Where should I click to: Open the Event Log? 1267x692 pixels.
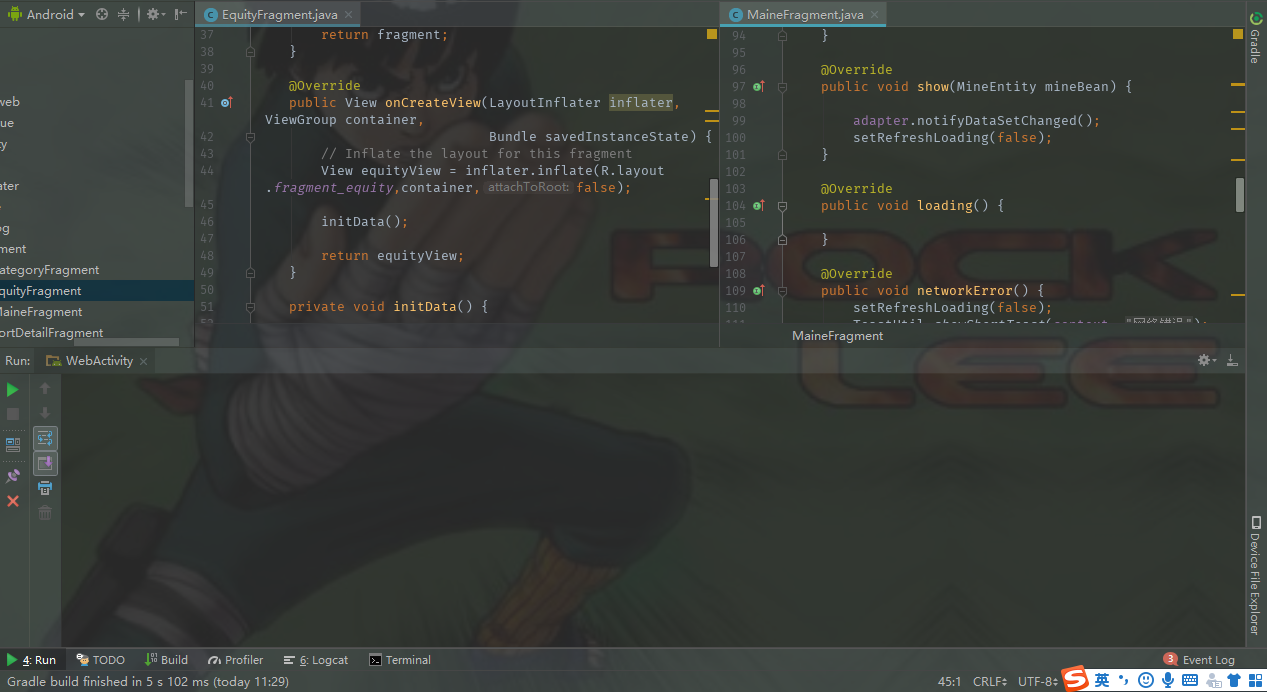1210,659
